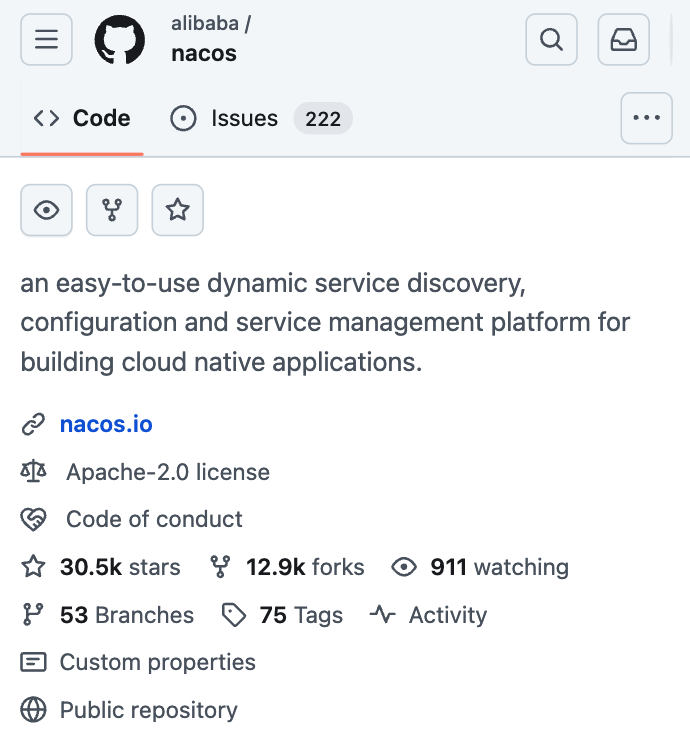Click the eye icon beside 911 watching
This screenshot has height=734, width=690.
coord(404,567)
